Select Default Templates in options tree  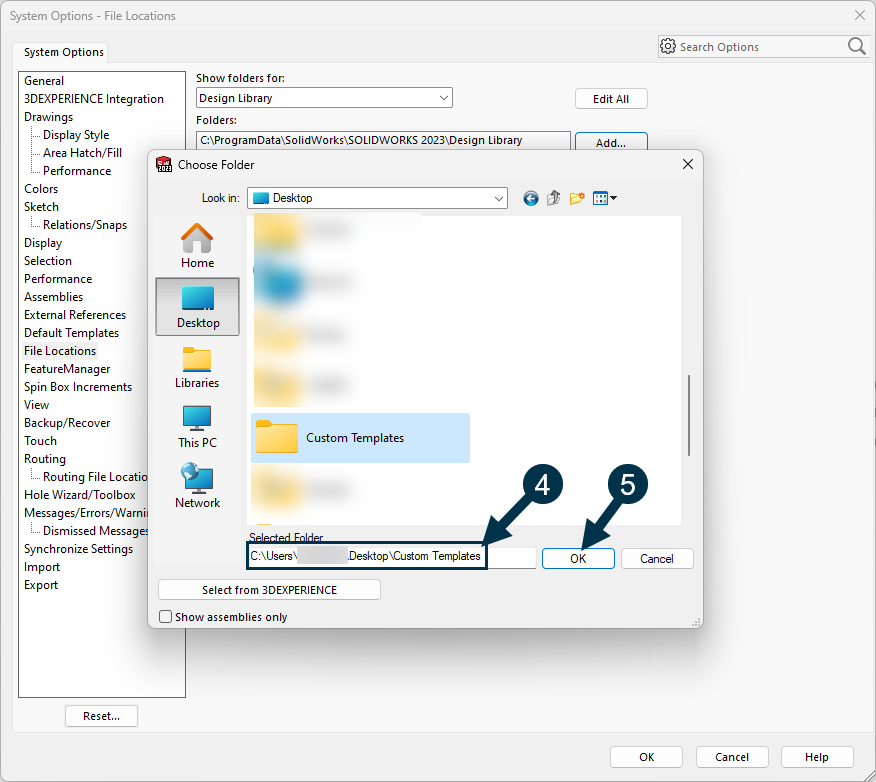tap(72, 333)
